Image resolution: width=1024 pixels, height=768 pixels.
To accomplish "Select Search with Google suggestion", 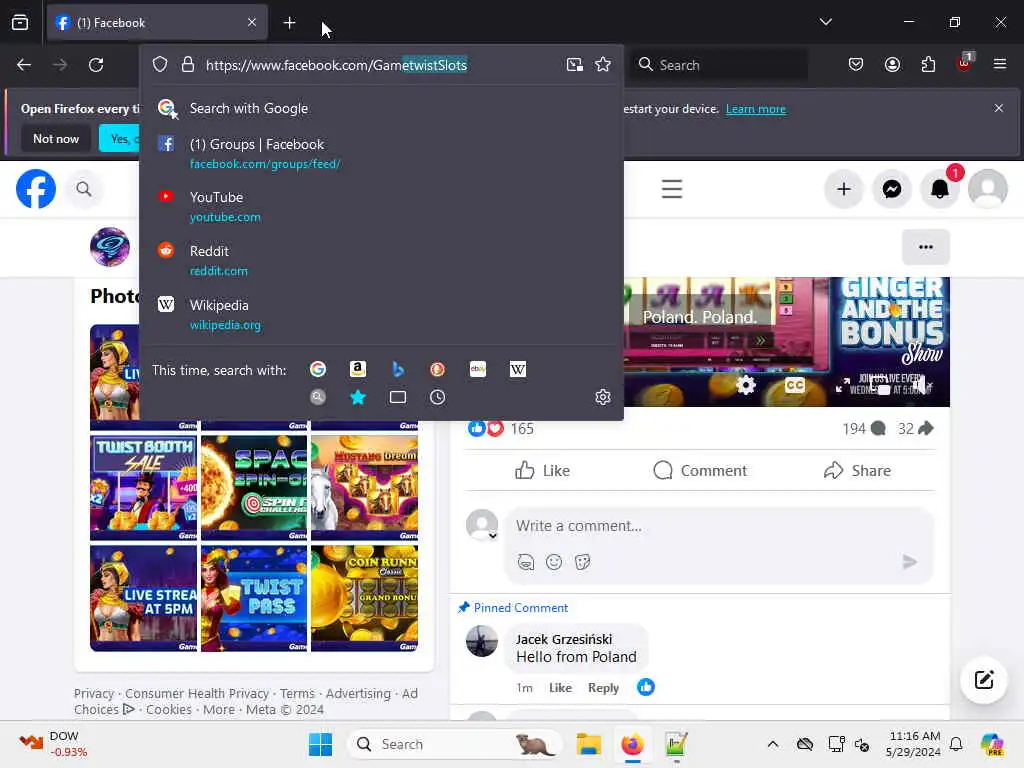I will [381, 108].
